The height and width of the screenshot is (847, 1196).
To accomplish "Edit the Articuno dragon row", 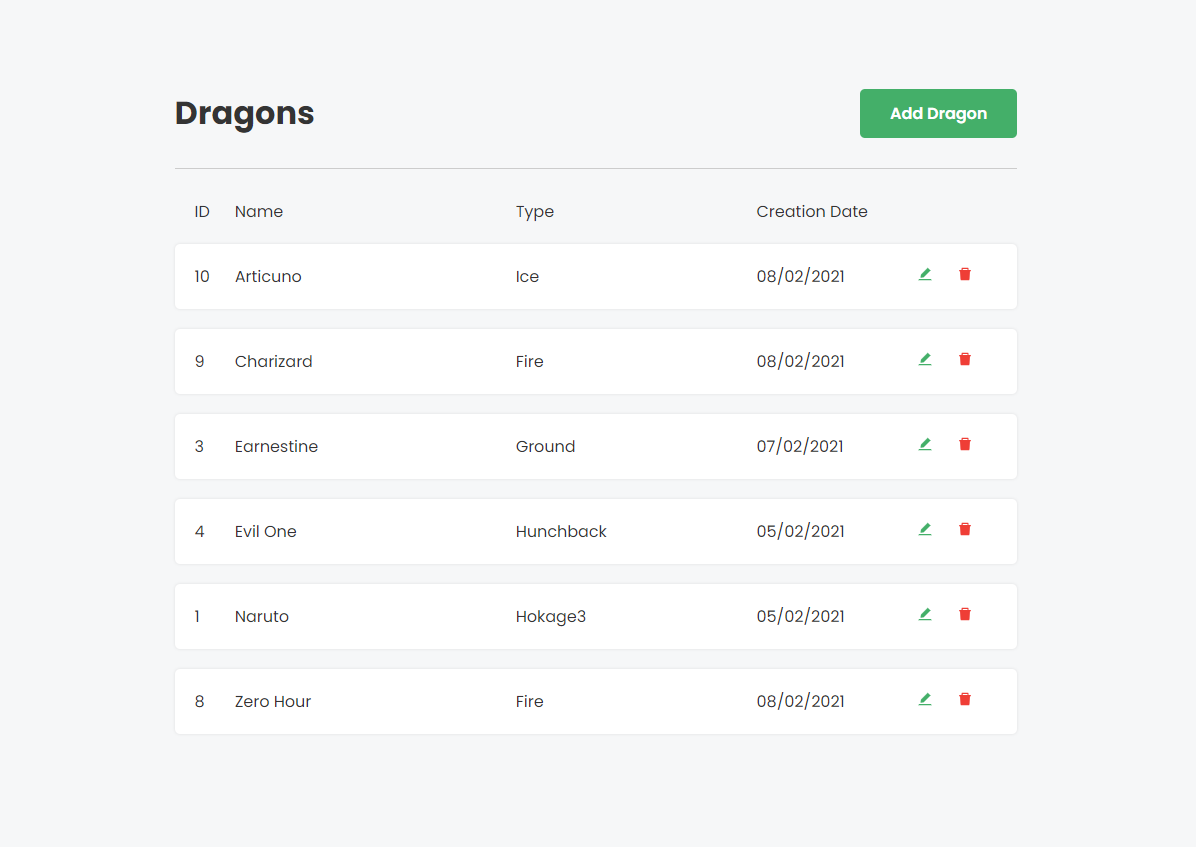I will coord(924,275).
